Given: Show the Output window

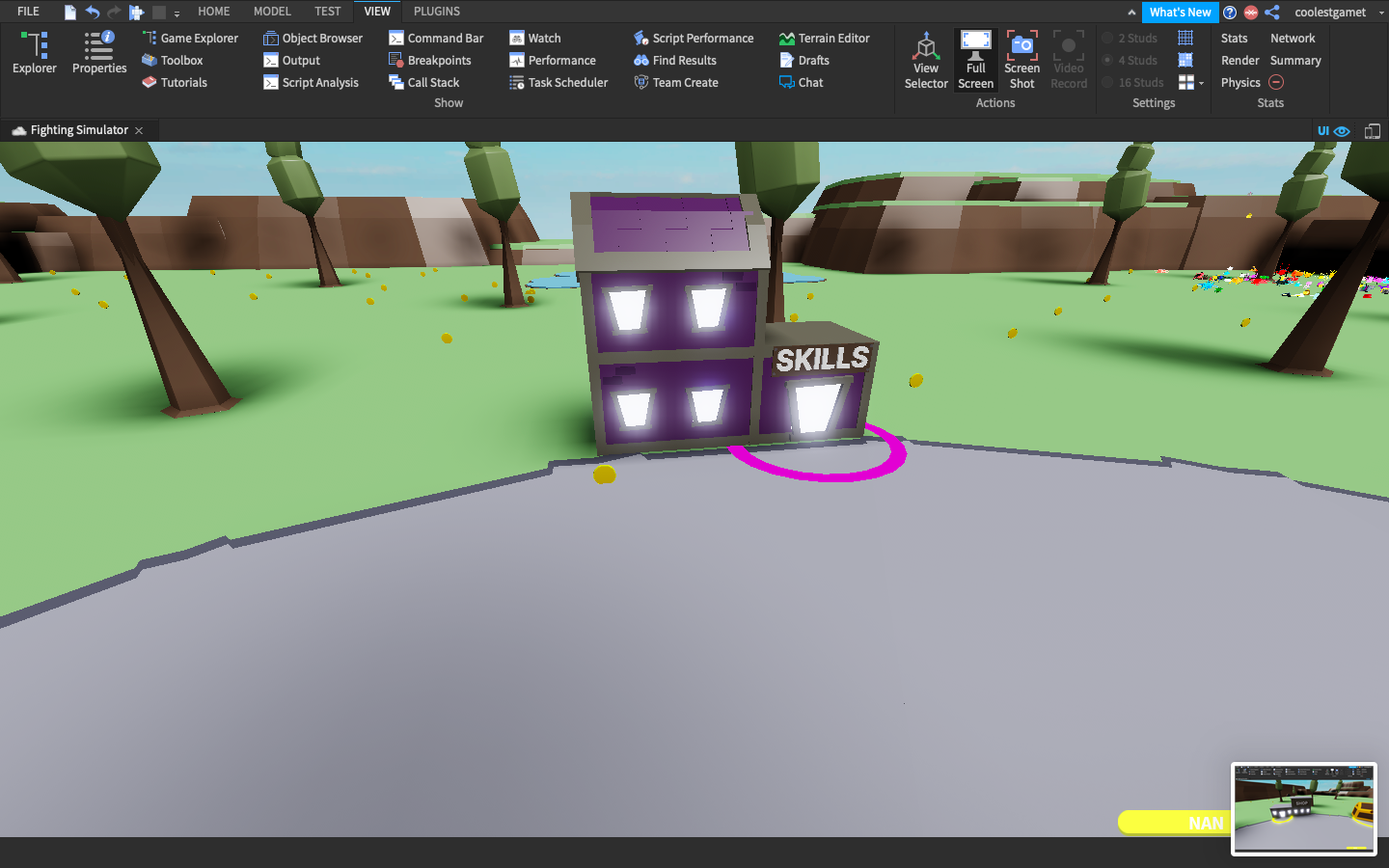Looking at the screenshot, I should click(291, 60).
